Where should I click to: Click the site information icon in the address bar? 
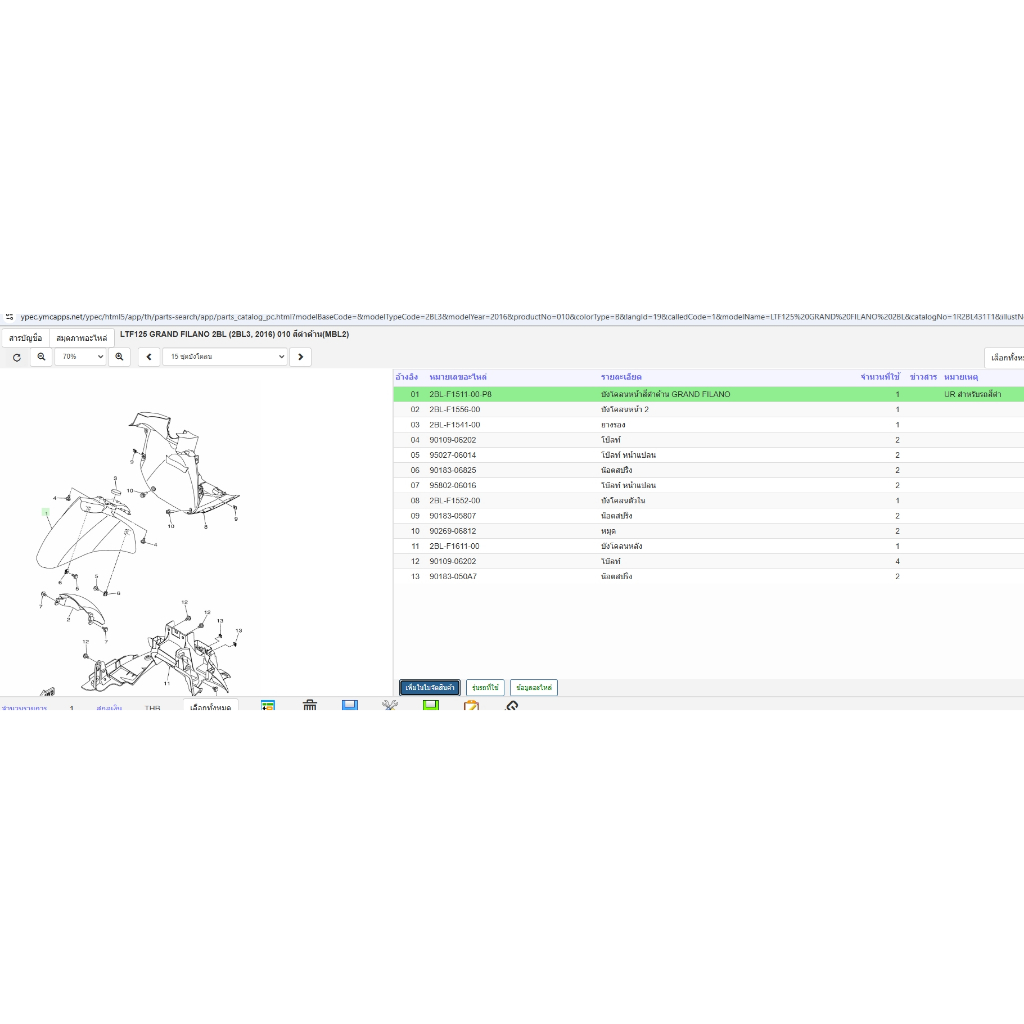pyautogui.click(x=9, y=317)
